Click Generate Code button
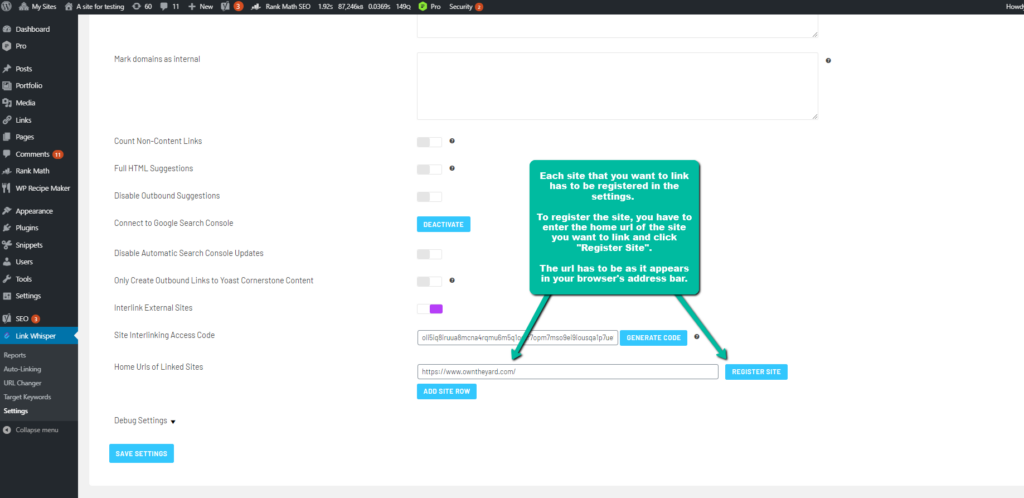Viewport: 1024px width, 498px height. point(653,337)
